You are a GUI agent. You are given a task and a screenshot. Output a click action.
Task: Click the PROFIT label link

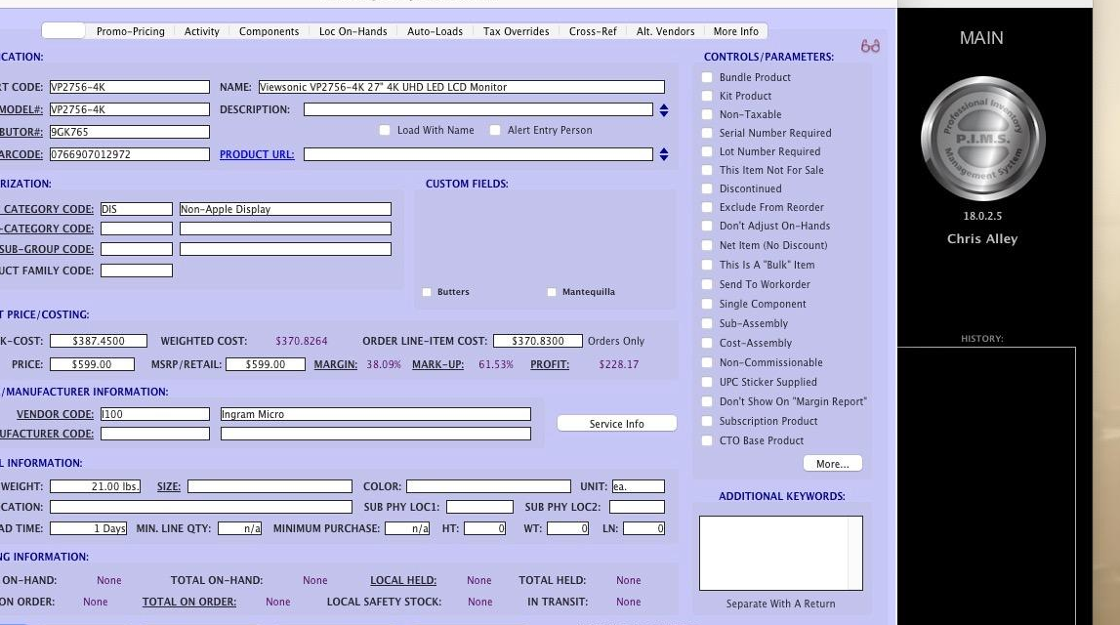(549, 364)
